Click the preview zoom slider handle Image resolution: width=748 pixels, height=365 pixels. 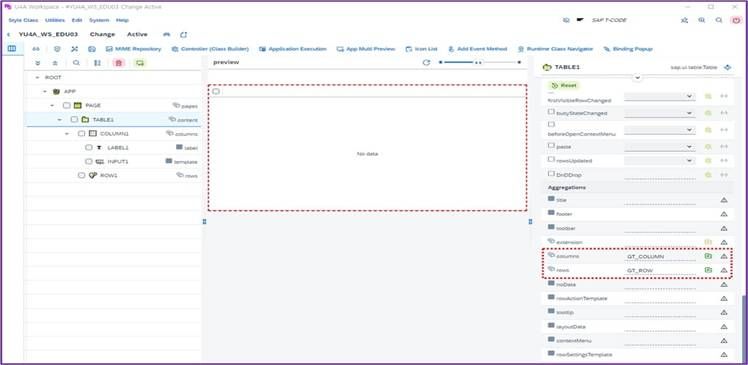(x=478, y=63)
